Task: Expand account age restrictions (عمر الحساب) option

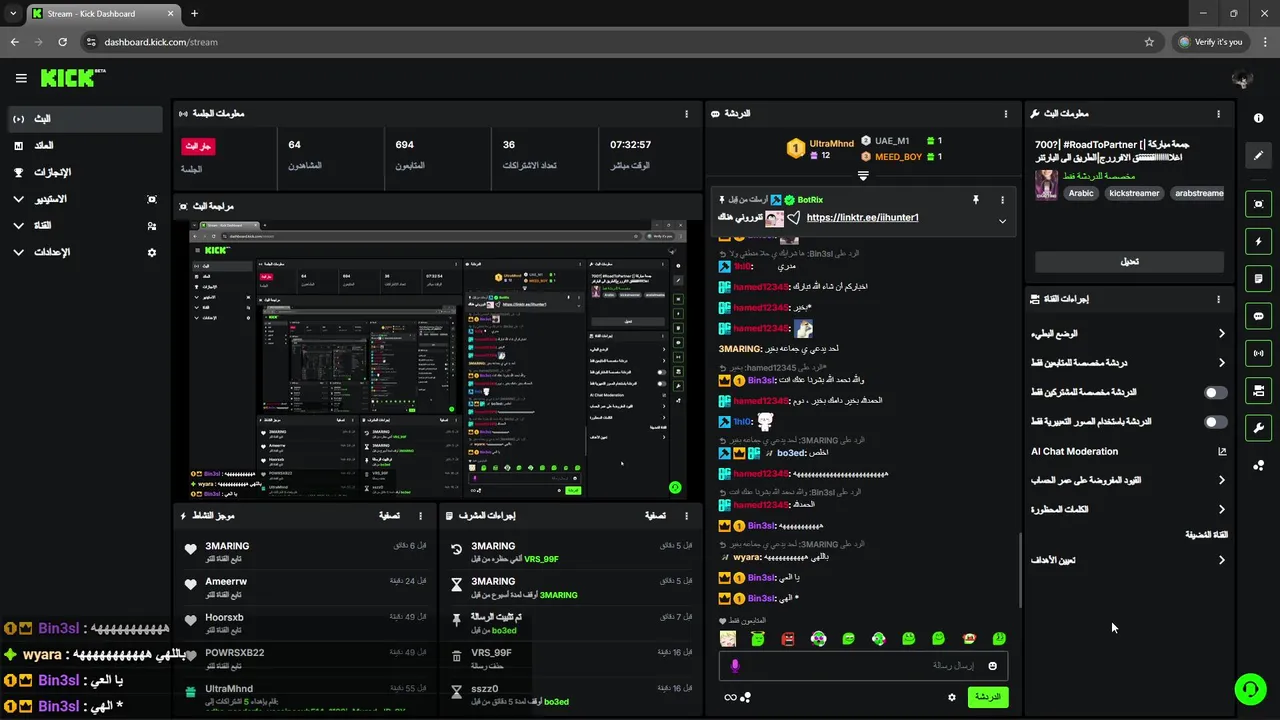Action: click(x=1221, y=481)
